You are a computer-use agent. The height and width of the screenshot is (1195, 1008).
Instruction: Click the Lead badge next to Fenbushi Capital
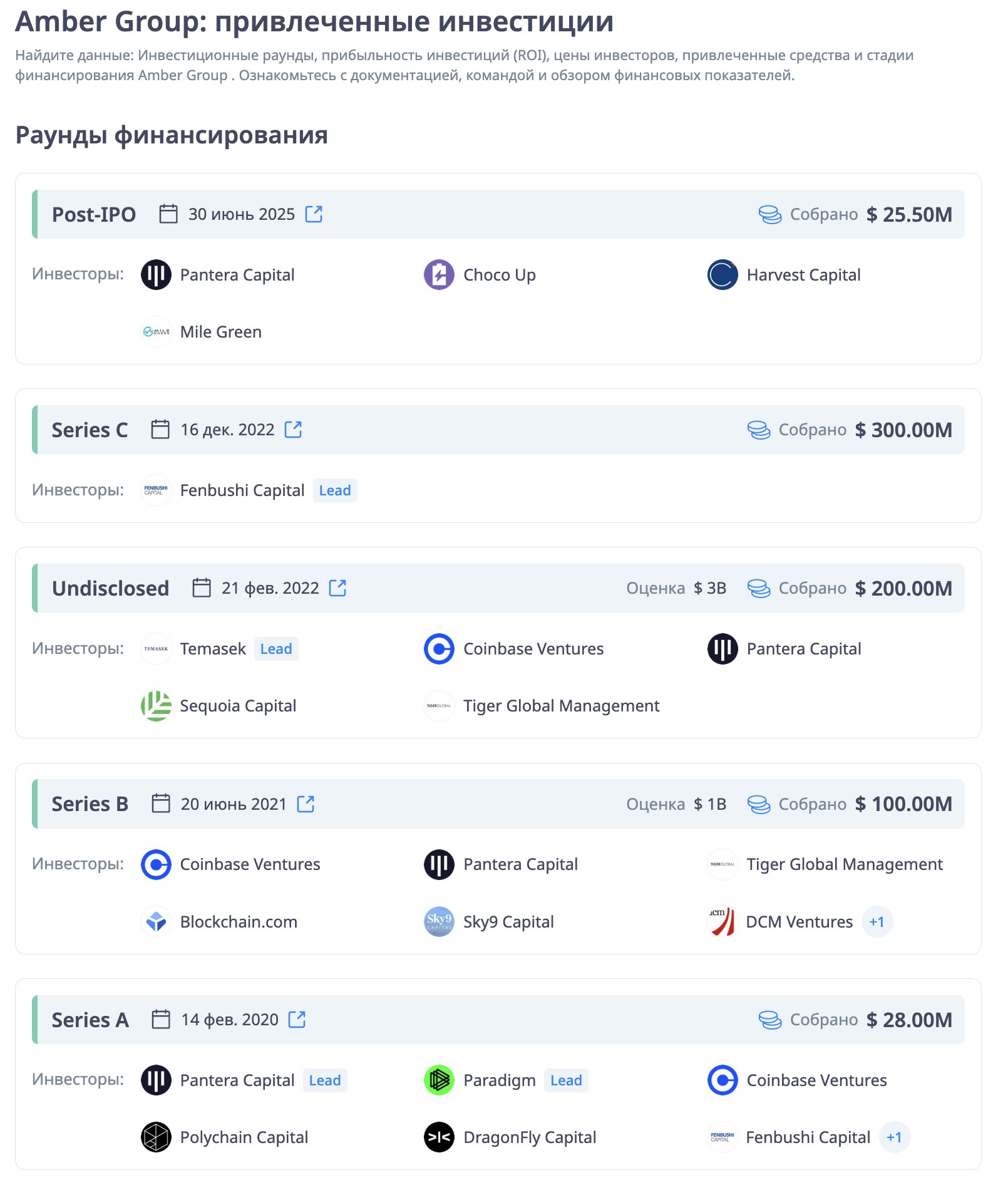pos(335,490)
